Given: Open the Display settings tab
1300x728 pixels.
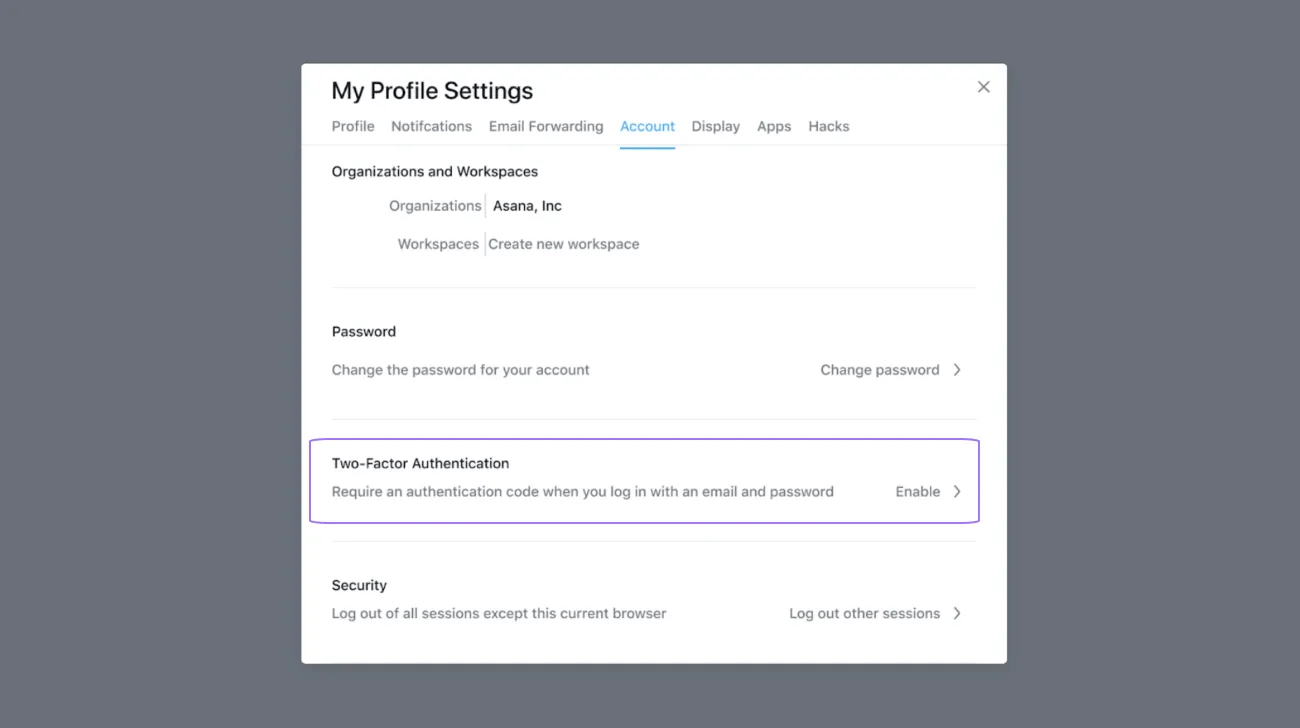Looking at the screenshot, I should click(x=715, y=126).
